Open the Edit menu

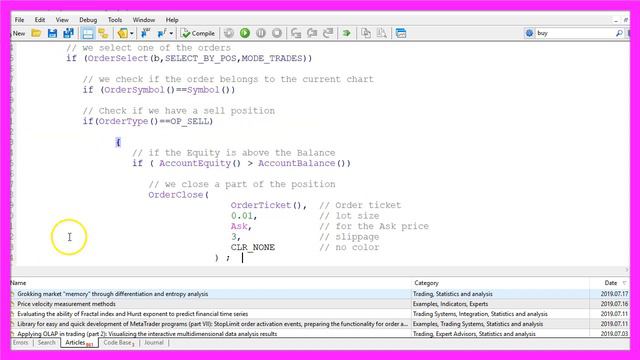40,20
